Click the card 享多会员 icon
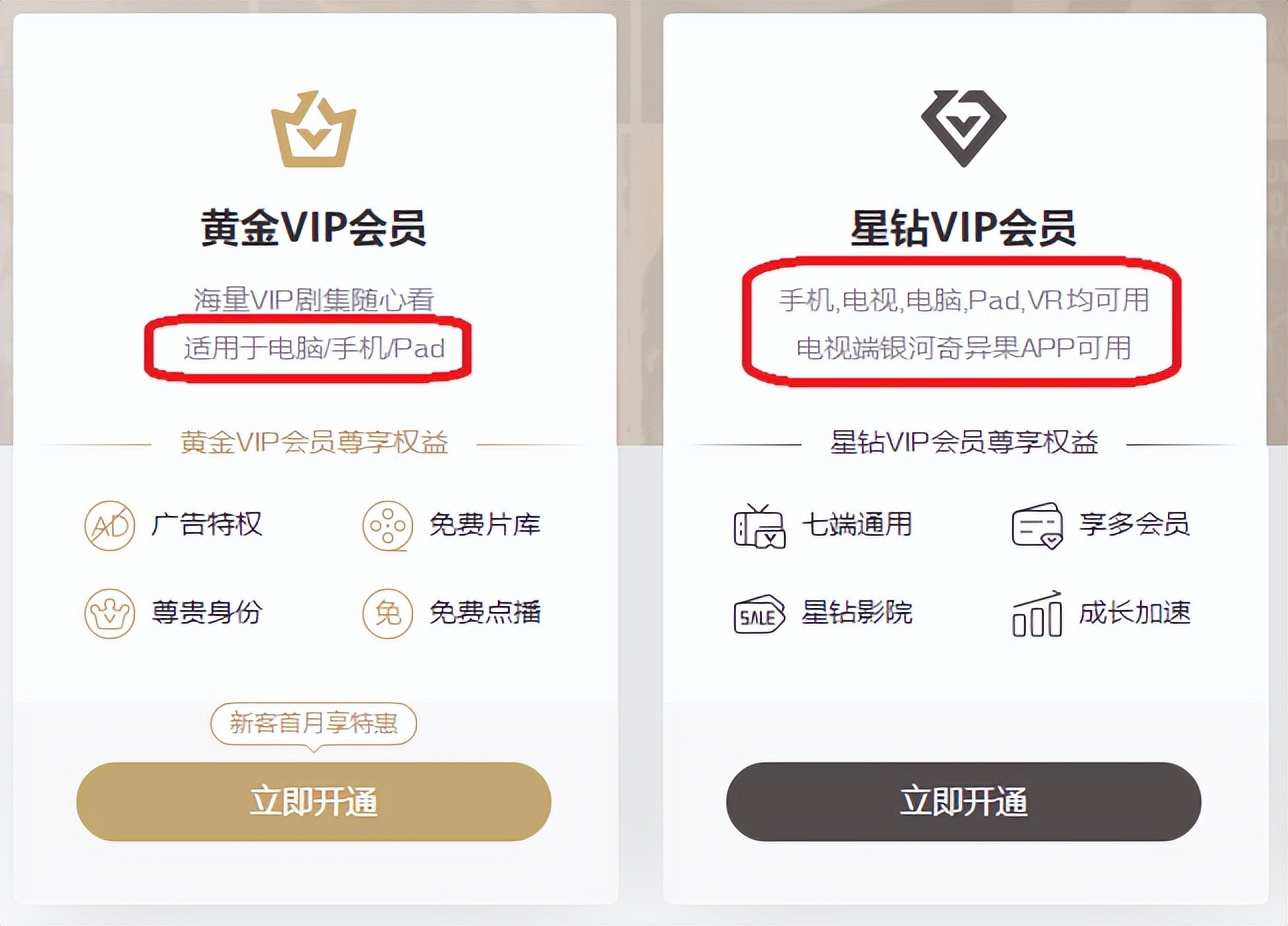1288x926 pixels. click(1037, 526)
